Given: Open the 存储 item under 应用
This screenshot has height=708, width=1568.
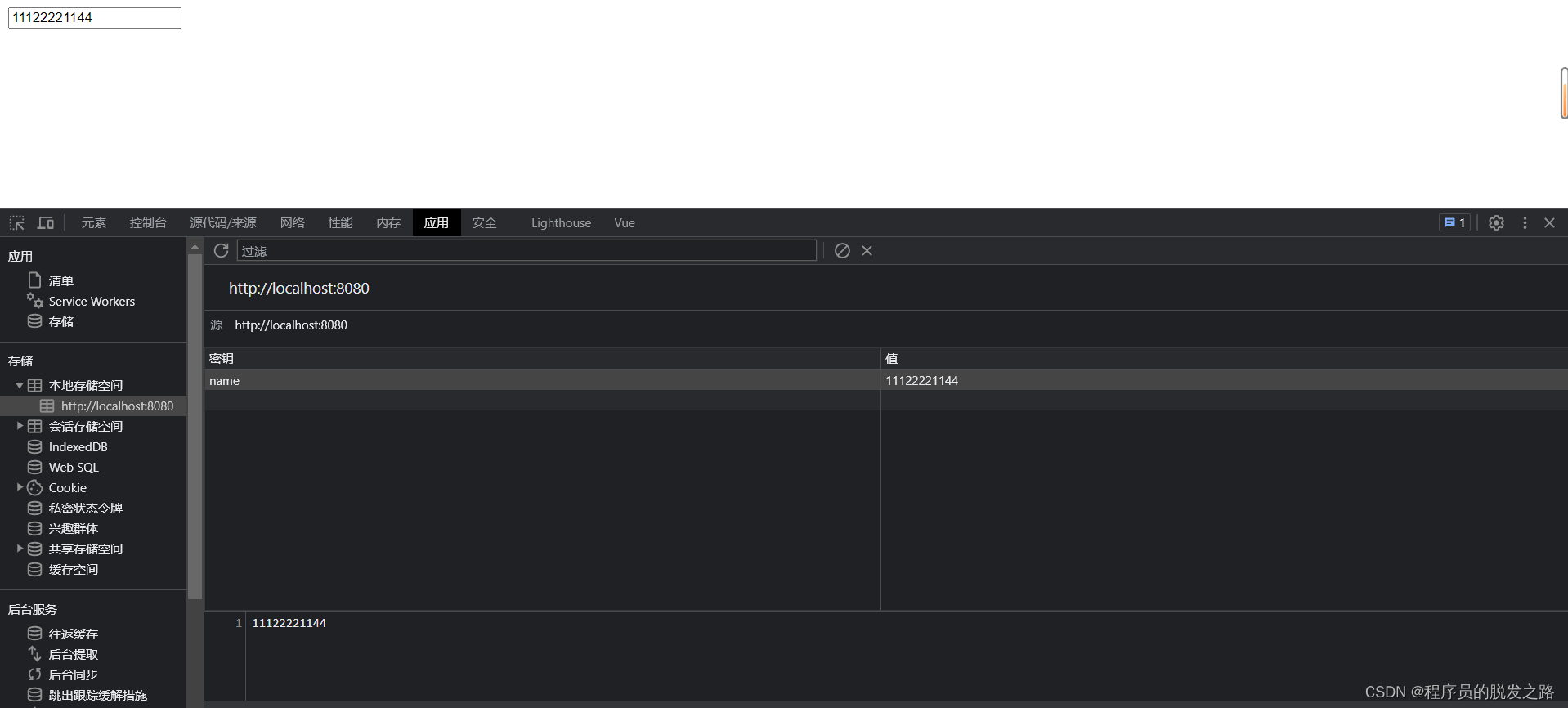Looking at the screenshot, I should pyautogui.click(x=60, y=321).
